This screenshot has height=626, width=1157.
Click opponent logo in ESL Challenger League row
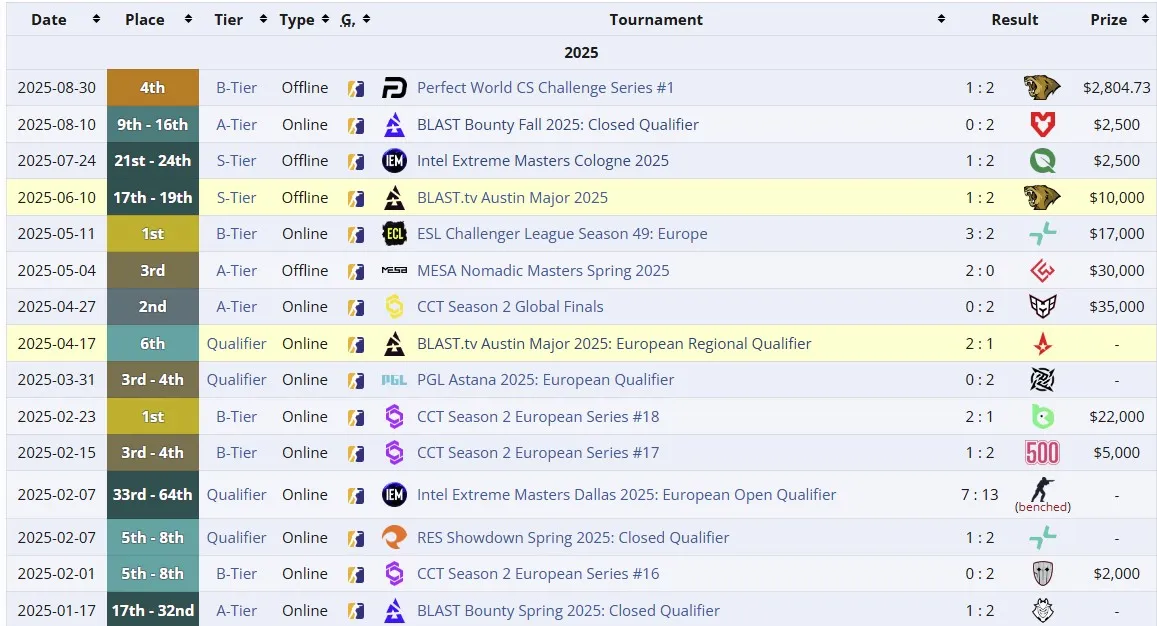pyautogui.click(x=1042, y=234)
